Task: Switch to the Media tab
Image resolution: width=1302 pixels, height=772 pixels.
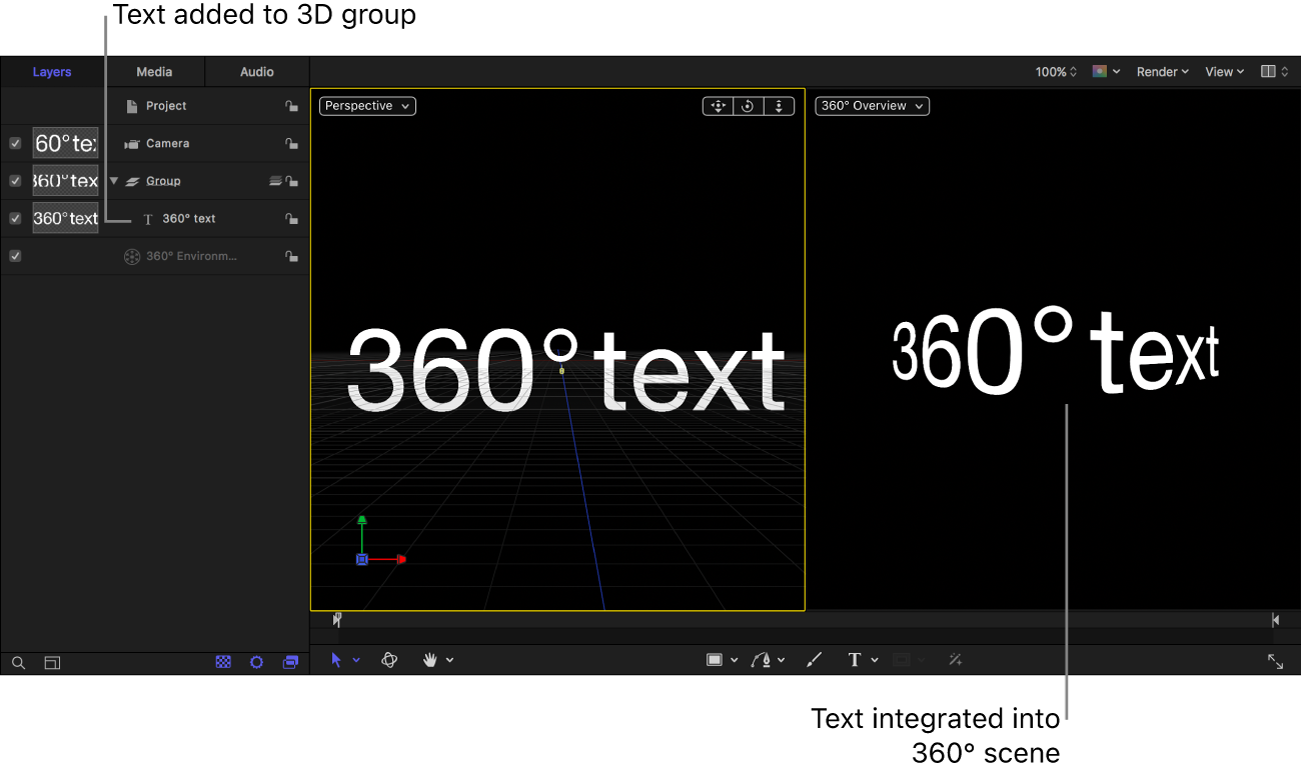Action: point(154,71)
